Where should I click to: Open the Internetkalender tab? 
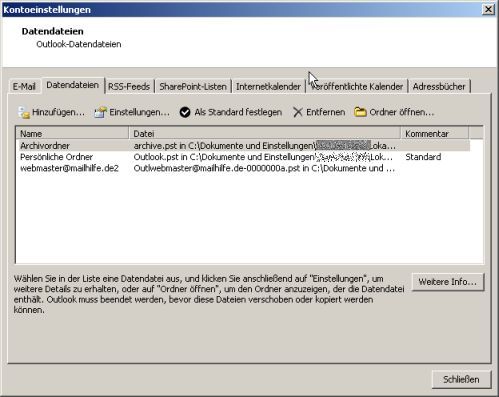pyautogui.click(x=268, y=87)
